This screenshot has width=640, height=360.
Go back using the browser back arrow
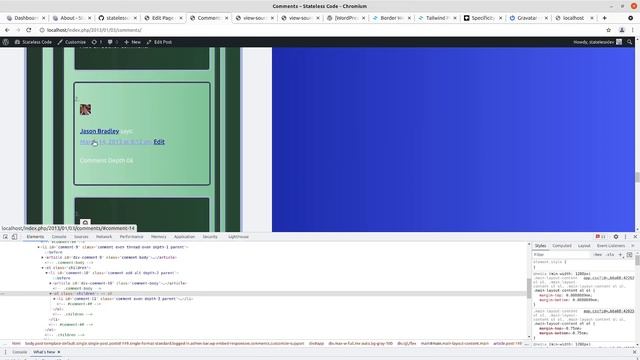pos(7,30)
